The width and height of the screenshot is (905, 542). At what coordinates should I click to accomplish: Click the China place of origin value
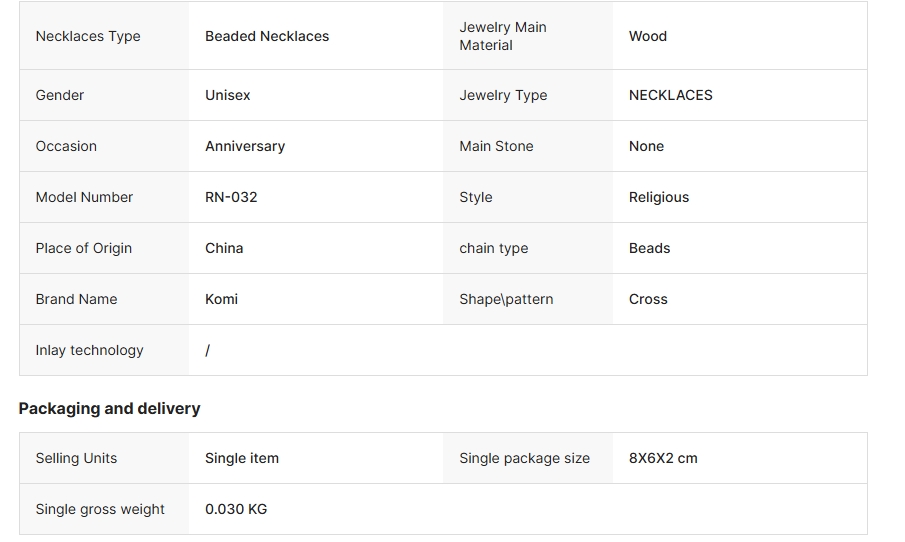pos(224,248)
